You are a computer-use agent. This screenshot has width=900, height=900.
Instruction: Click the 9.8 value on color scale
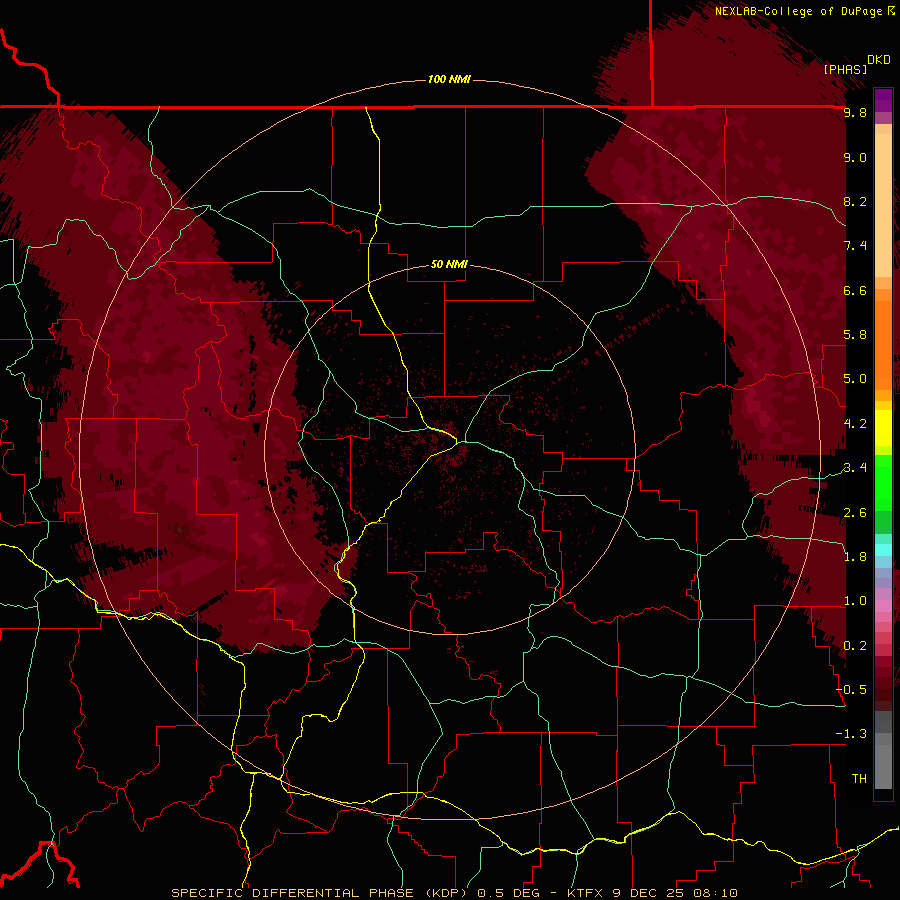[855, 112]
